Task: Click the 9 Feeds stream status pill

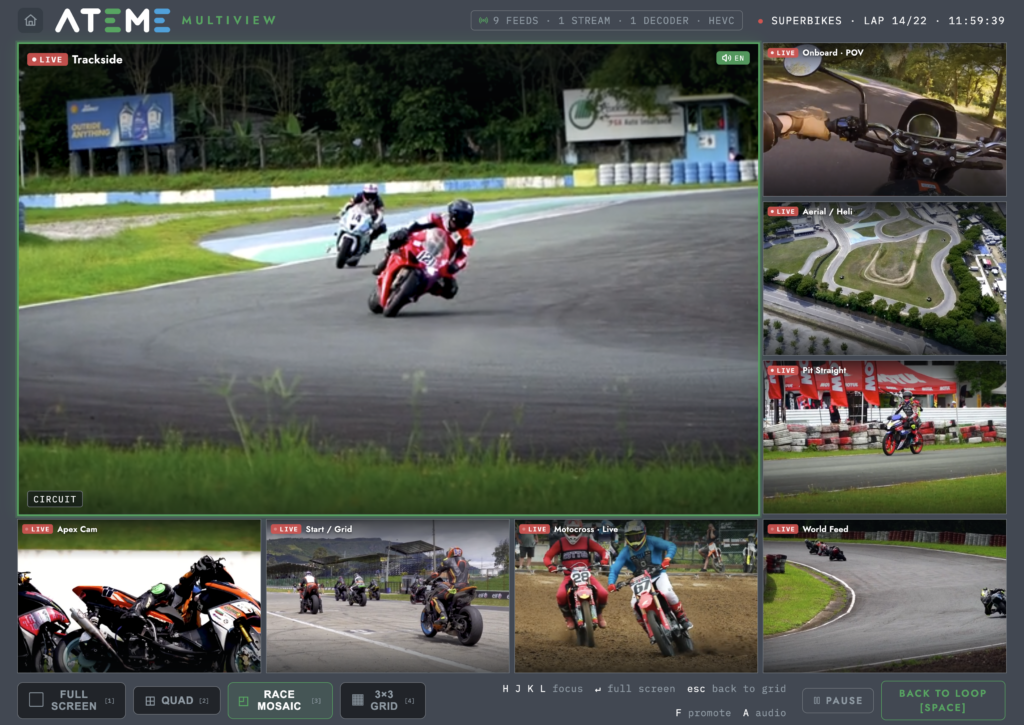Action: point(607,20)
